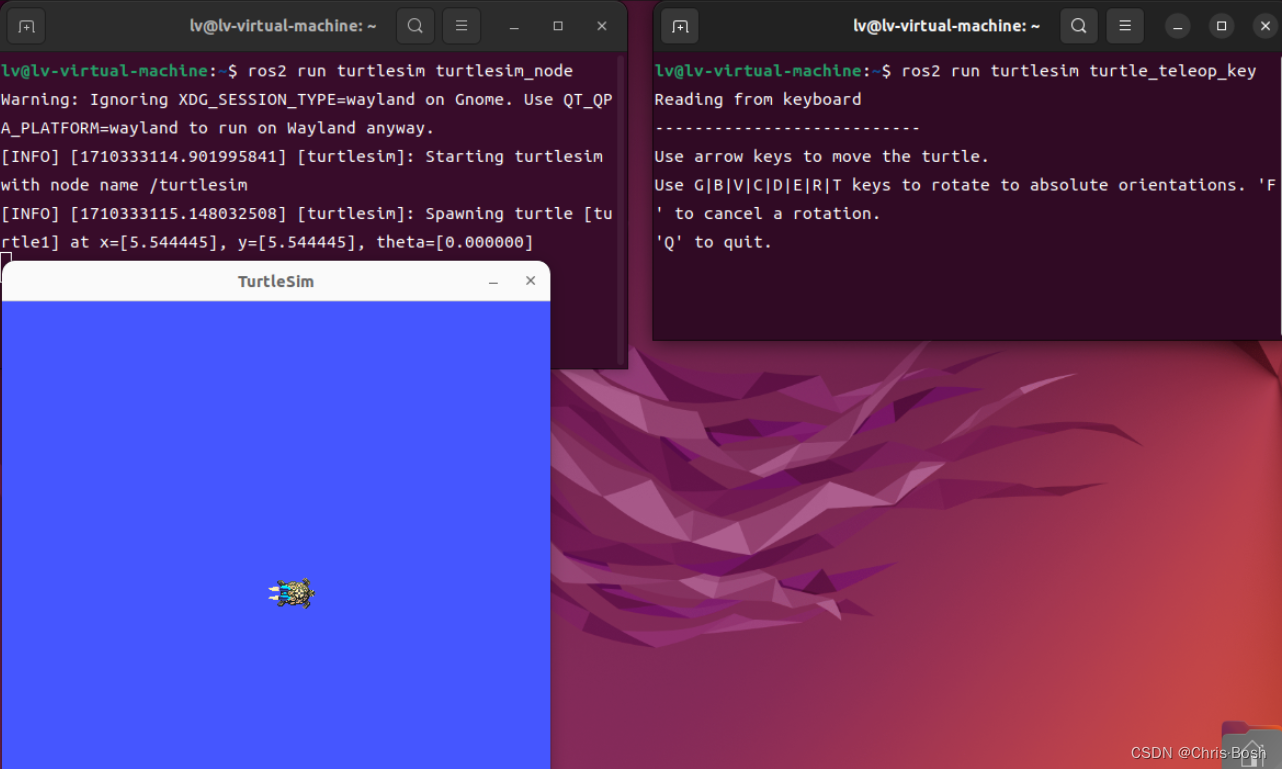Click "'Q' to quit." line

point(713,242)
